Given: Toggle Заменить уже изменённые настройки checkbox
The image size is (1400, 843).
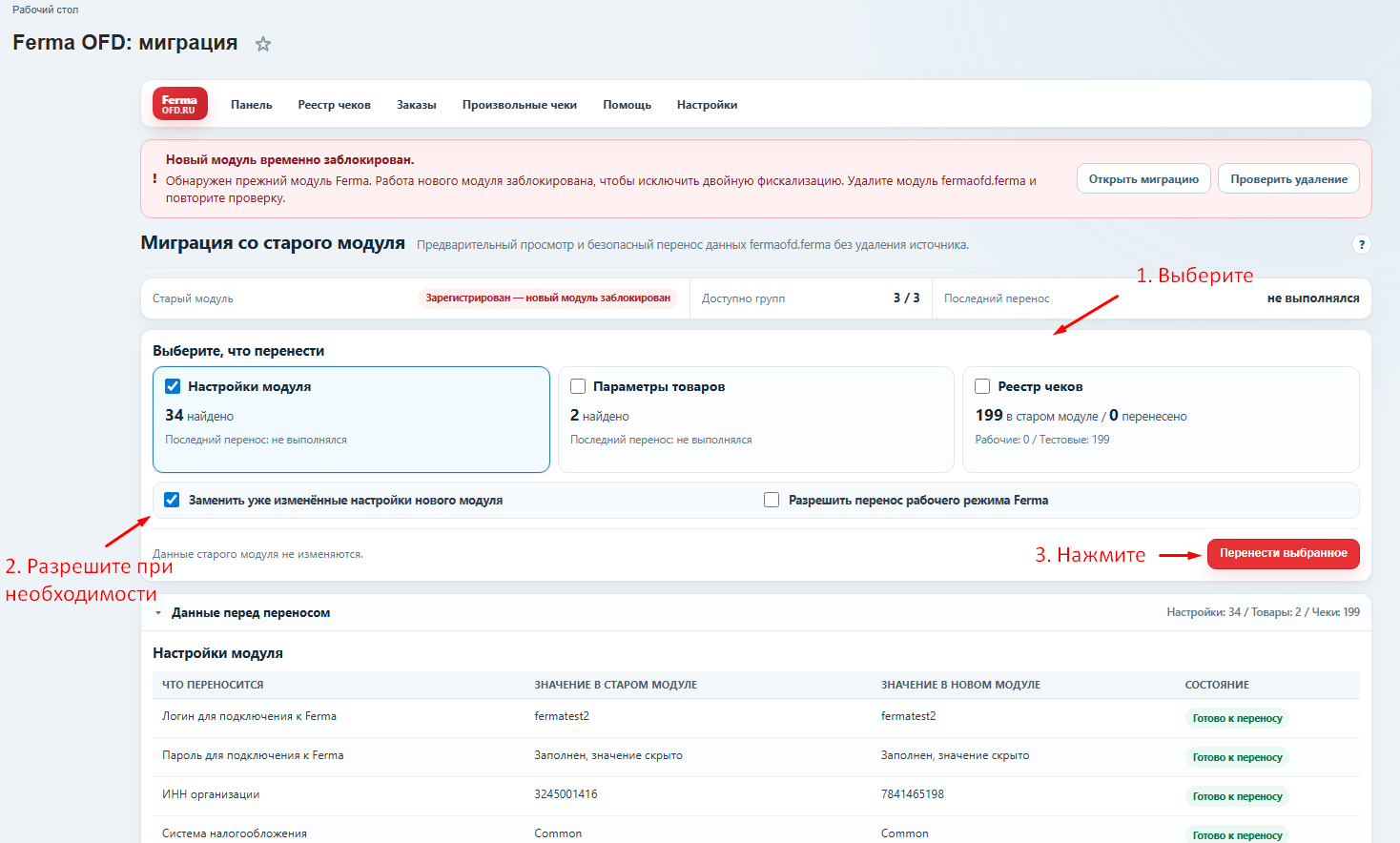Looking at the screenshot, I should point(172,500).
